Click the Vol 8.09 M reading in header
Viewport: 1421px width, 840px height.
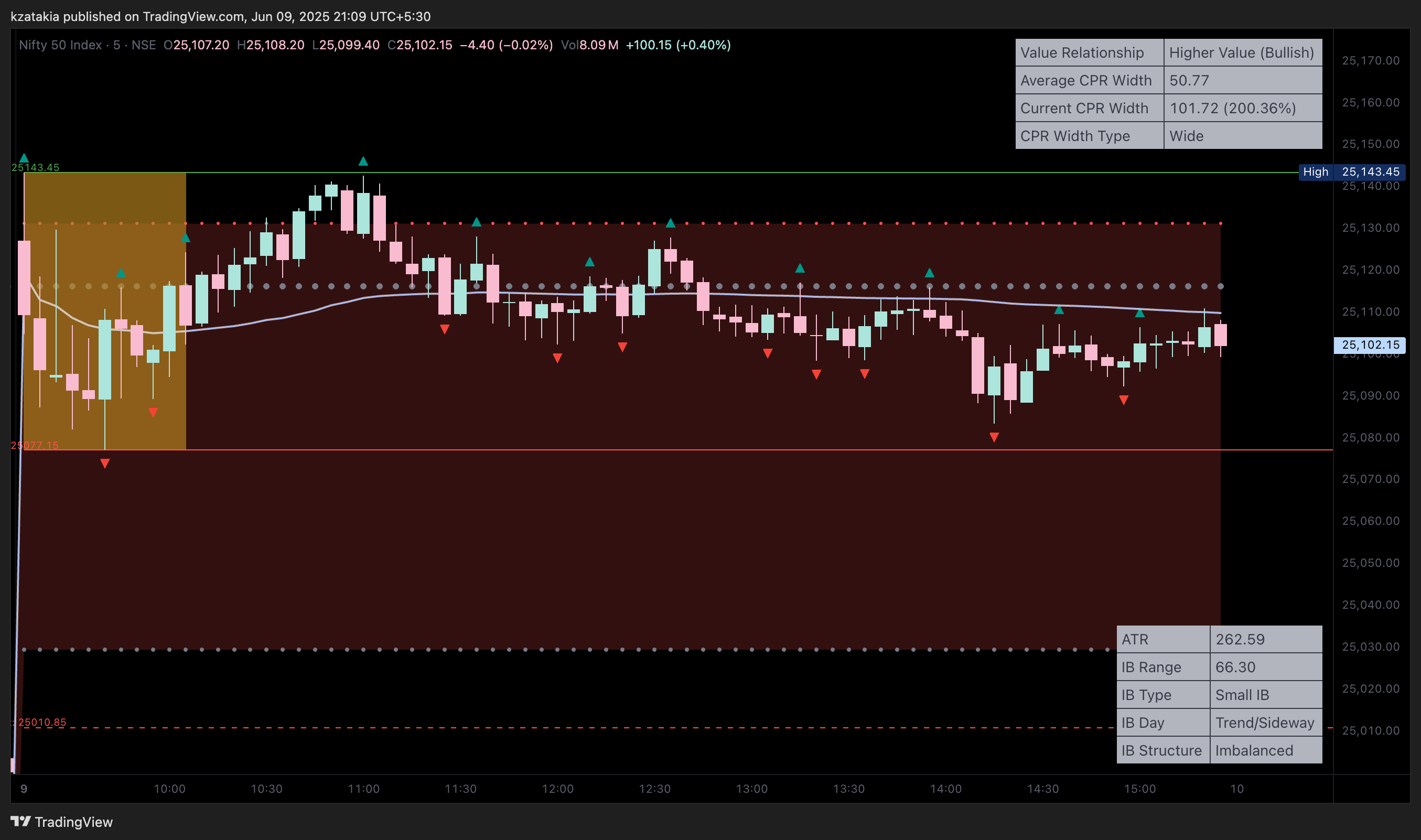click(589, 45)
